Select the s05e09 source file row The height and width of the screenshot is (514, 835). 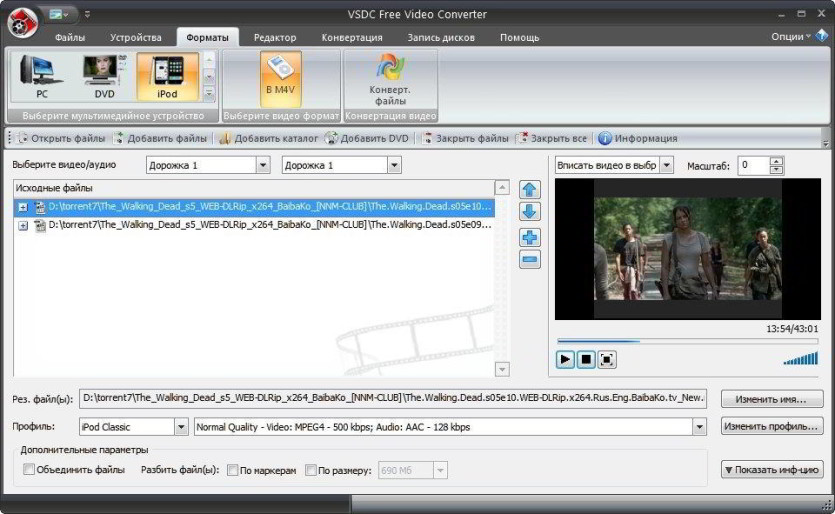(x=254, y=225)
